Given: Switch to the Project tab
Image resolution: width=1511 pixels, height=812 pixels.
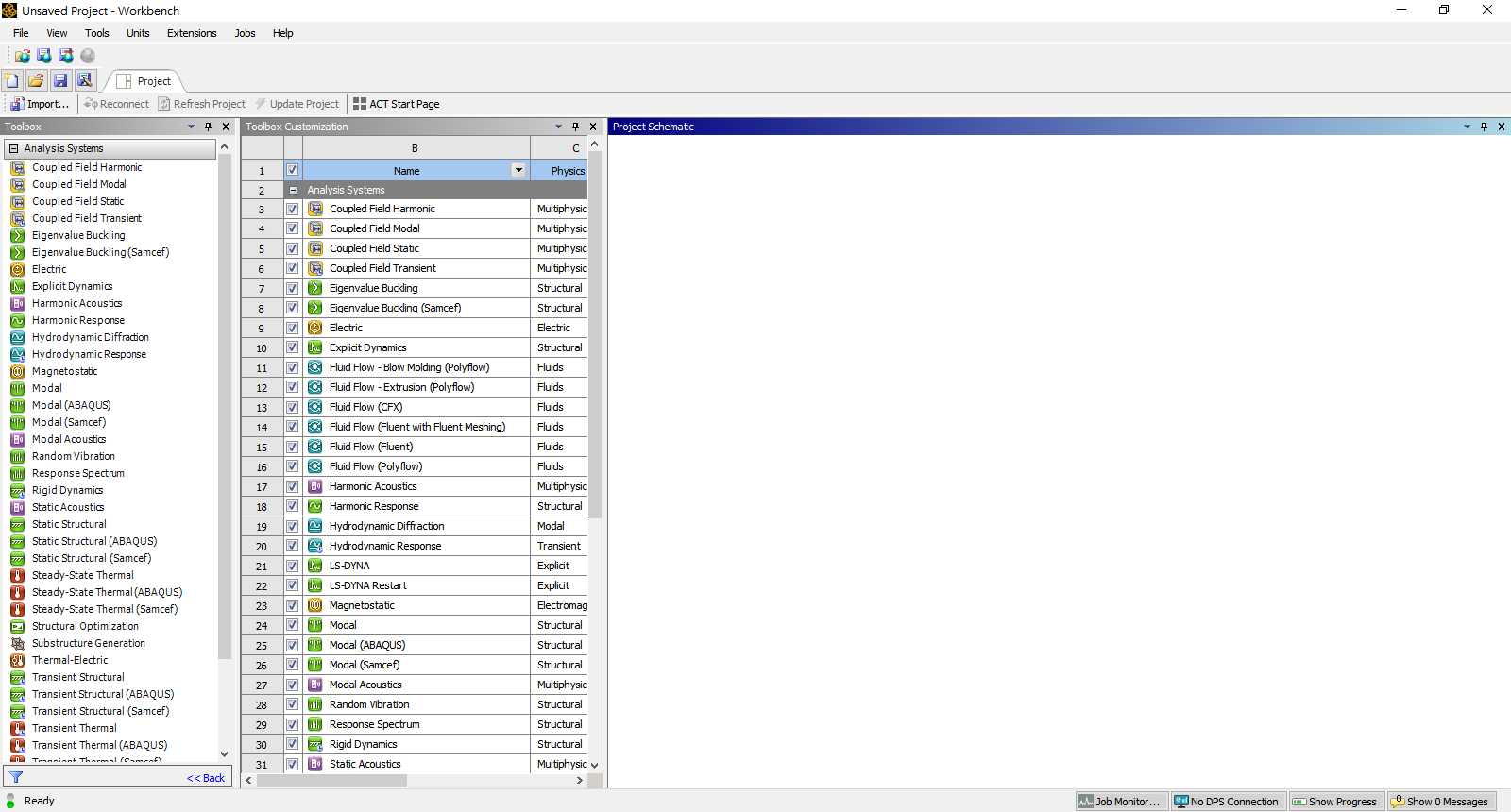Looking at the screenshot, I should pyautogui.click(x=144, y=81).
